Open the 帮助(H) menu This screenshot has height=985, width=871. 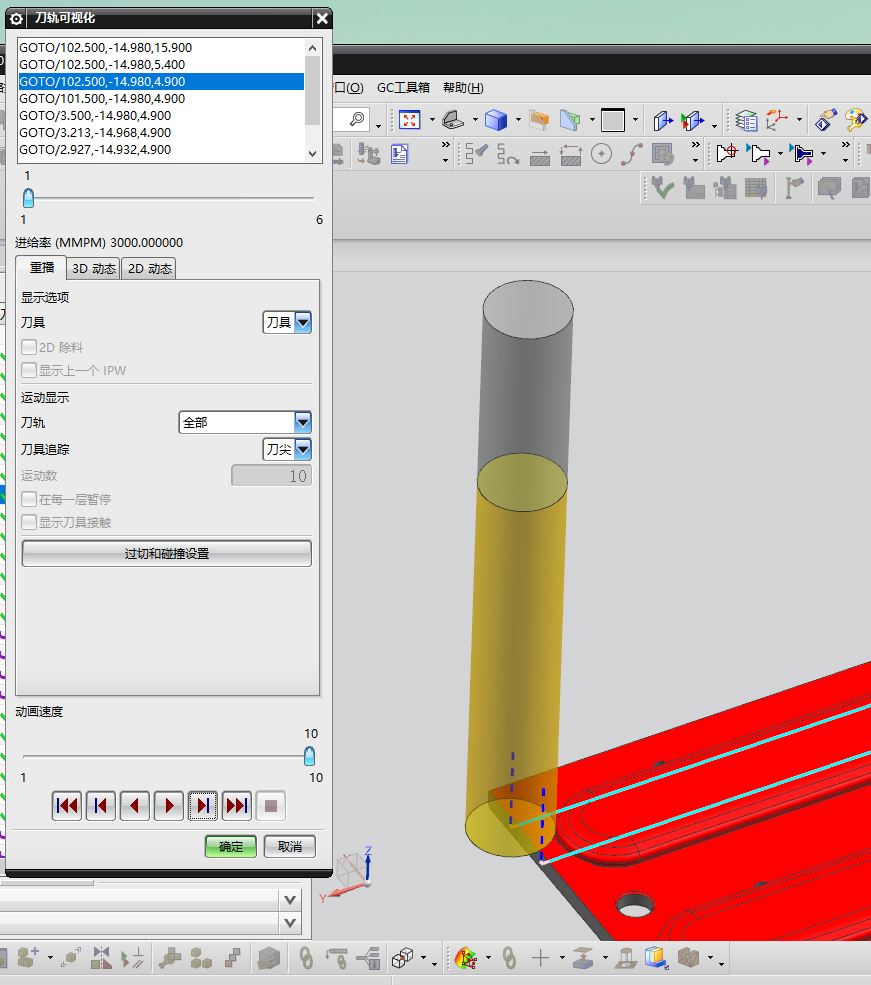[x=463, y=87]
